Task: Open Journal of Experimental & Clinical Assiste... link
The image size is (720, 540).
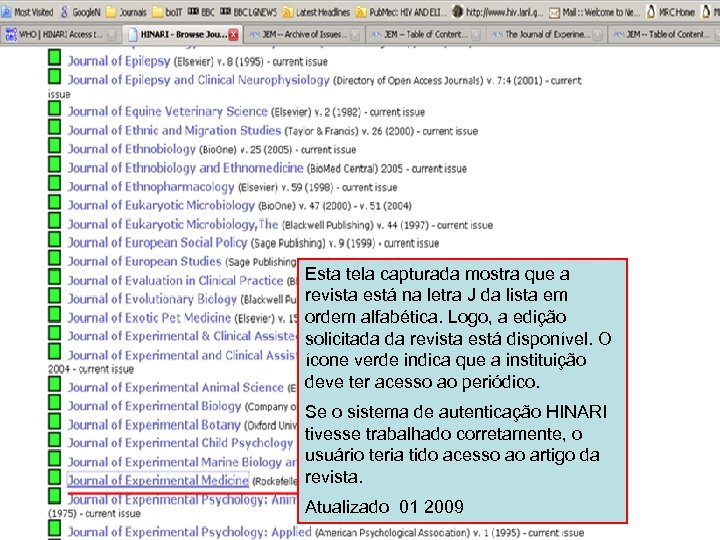Action: pyautogui.click(x=182, y=336)
